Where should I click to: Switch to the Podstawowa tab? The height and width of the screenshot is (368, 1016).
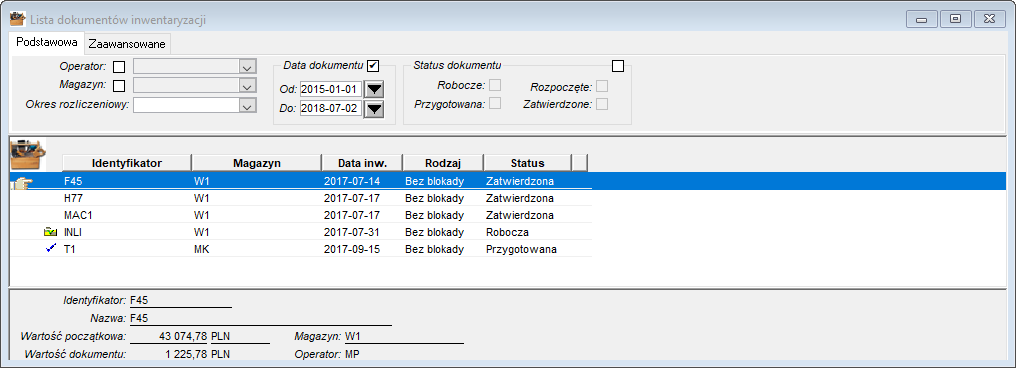pyautogui.click(x=47, y=43)
